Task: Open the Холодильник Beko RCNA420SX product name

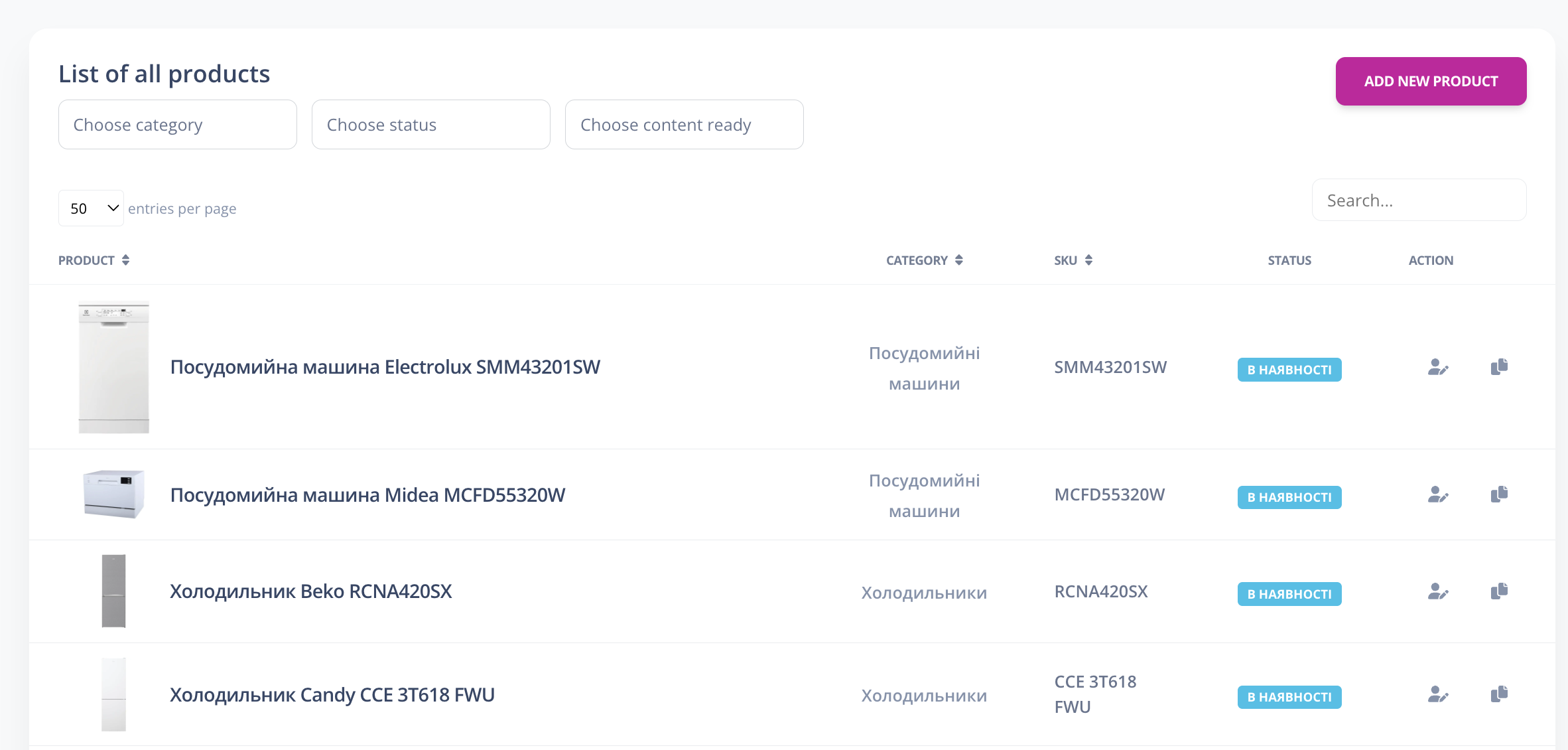Action: pyautogui.click(x=310, y=591)
